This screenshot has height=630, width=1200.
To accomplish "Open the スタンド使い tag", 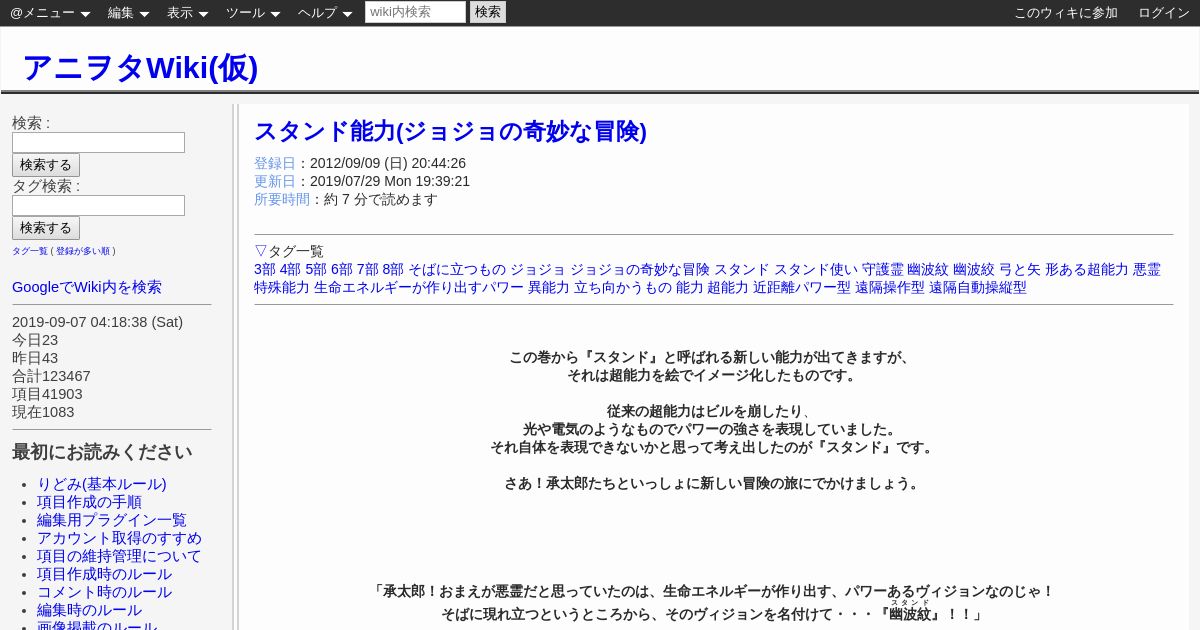I will click(x=816, y=269).
